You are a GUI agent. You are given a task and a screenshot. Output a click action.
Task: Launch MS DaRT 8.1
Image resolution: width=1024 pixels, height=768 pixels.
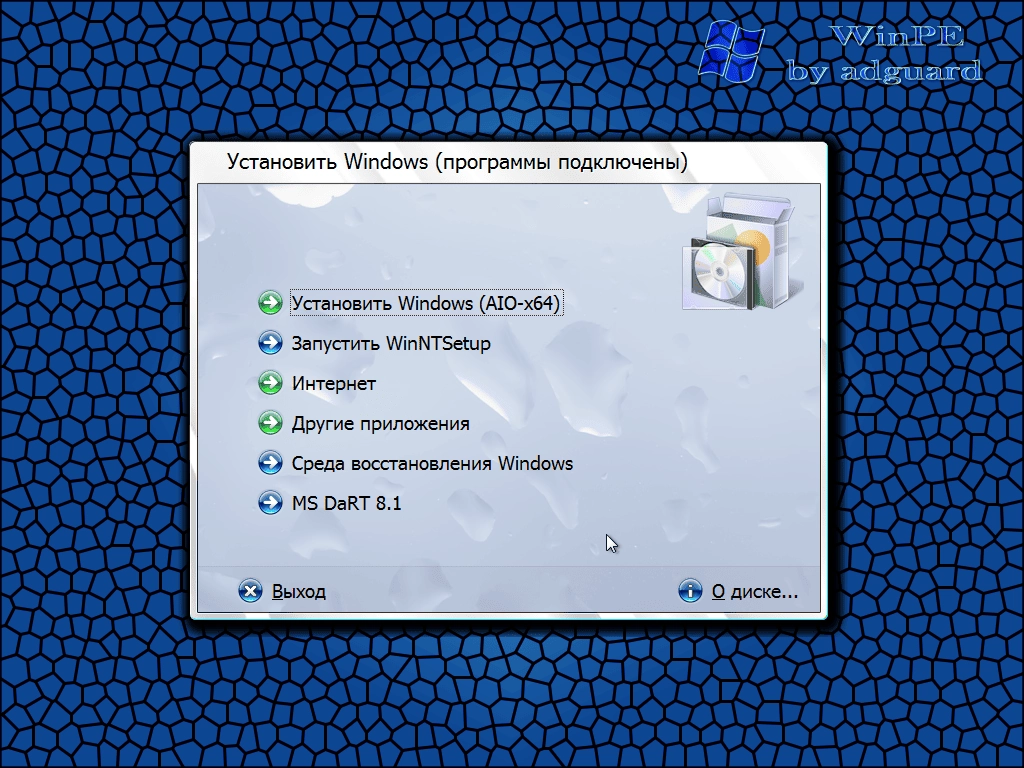(346, 504)
